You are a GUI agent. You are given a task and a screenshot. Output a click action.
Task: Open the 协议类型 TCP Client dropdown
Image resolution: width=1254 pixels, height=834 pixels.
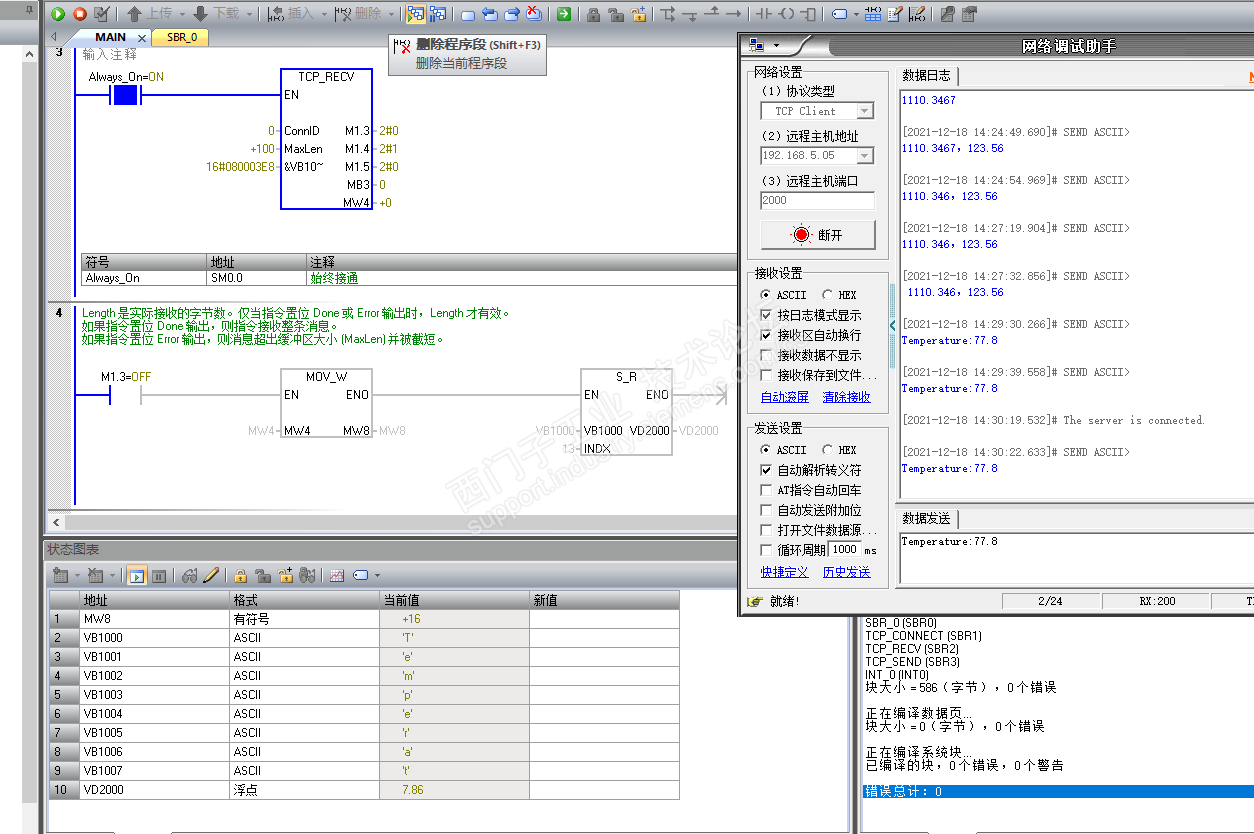[865, 111]
